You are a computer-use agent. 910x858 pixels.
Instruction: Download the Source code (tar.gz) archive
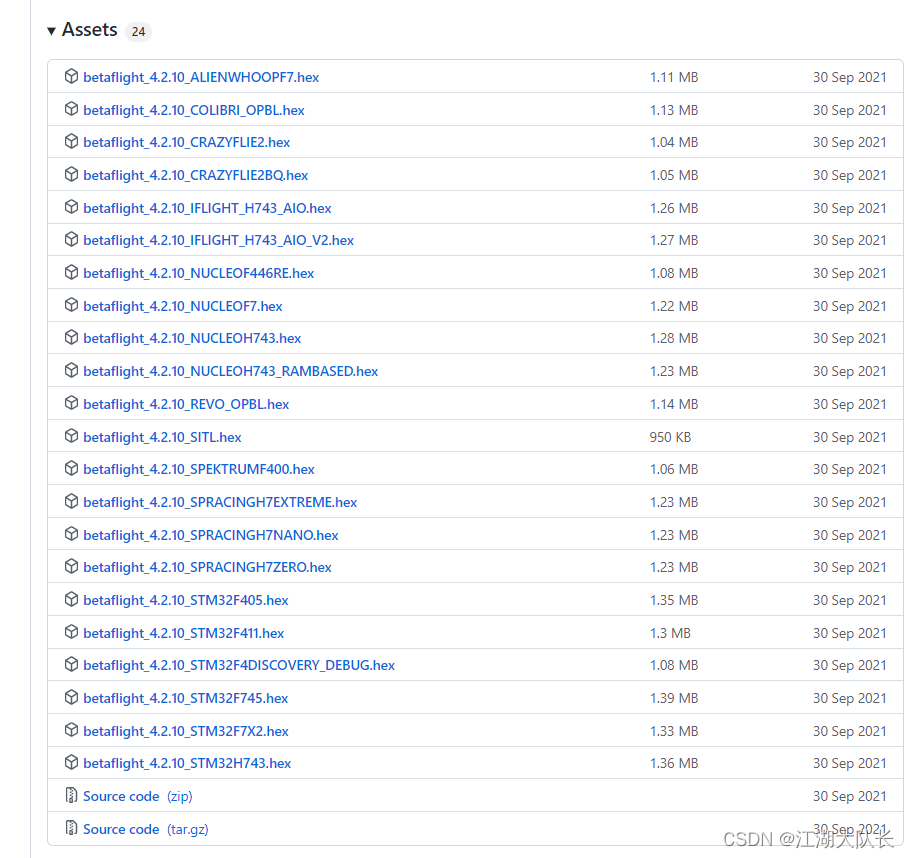[146, 830]
